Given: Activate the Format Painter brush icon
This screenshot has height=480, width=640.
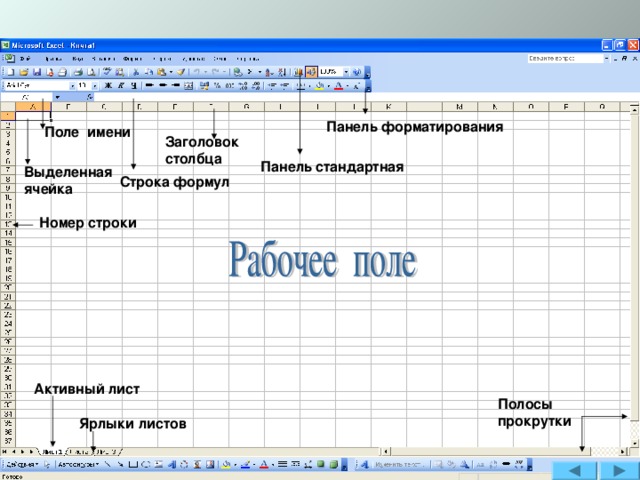Looking at the screenshot, I should coord(181,72).
